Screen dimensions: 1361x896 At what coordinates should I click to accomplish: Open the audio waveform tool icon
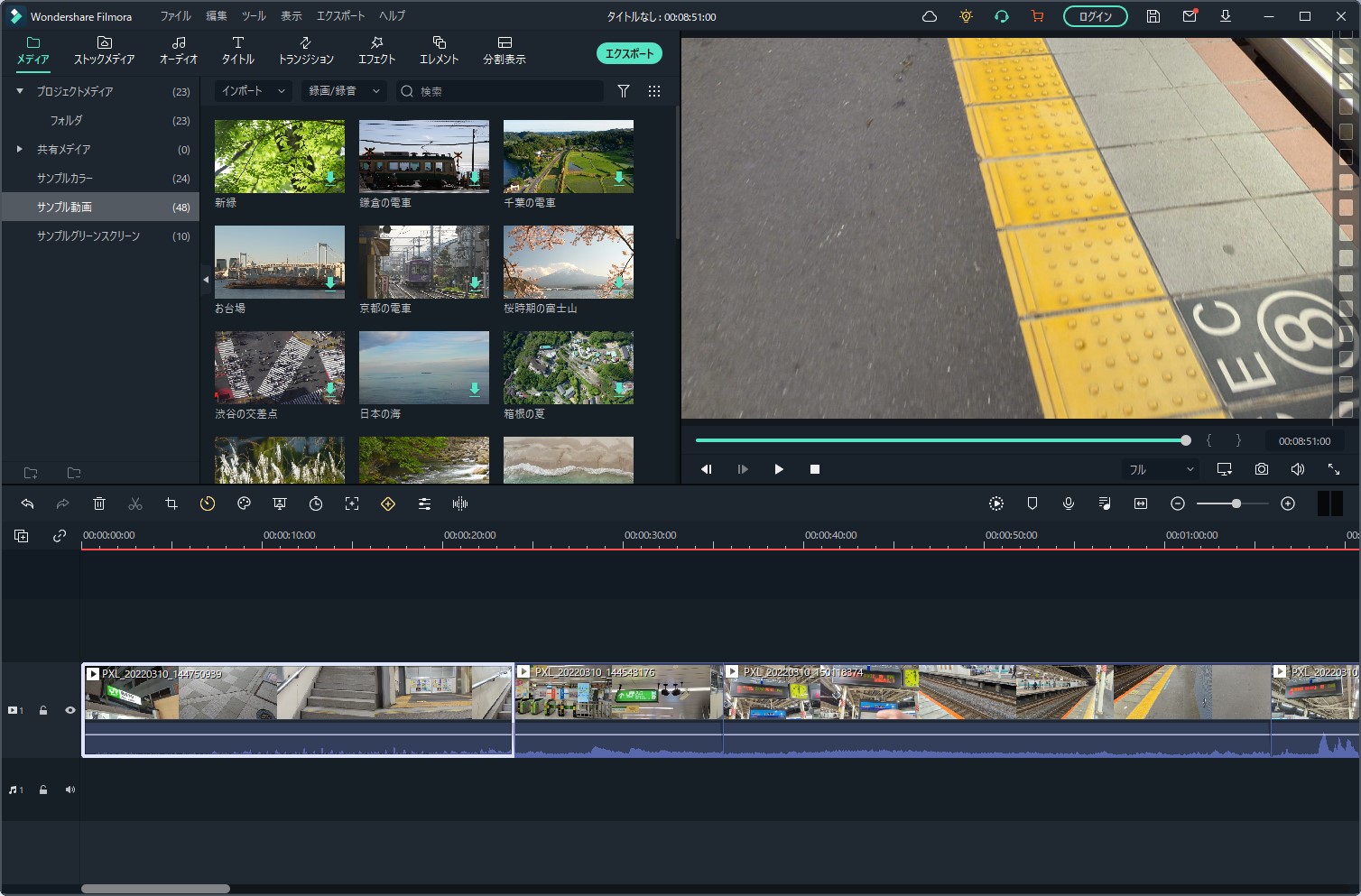click(460, 504)
